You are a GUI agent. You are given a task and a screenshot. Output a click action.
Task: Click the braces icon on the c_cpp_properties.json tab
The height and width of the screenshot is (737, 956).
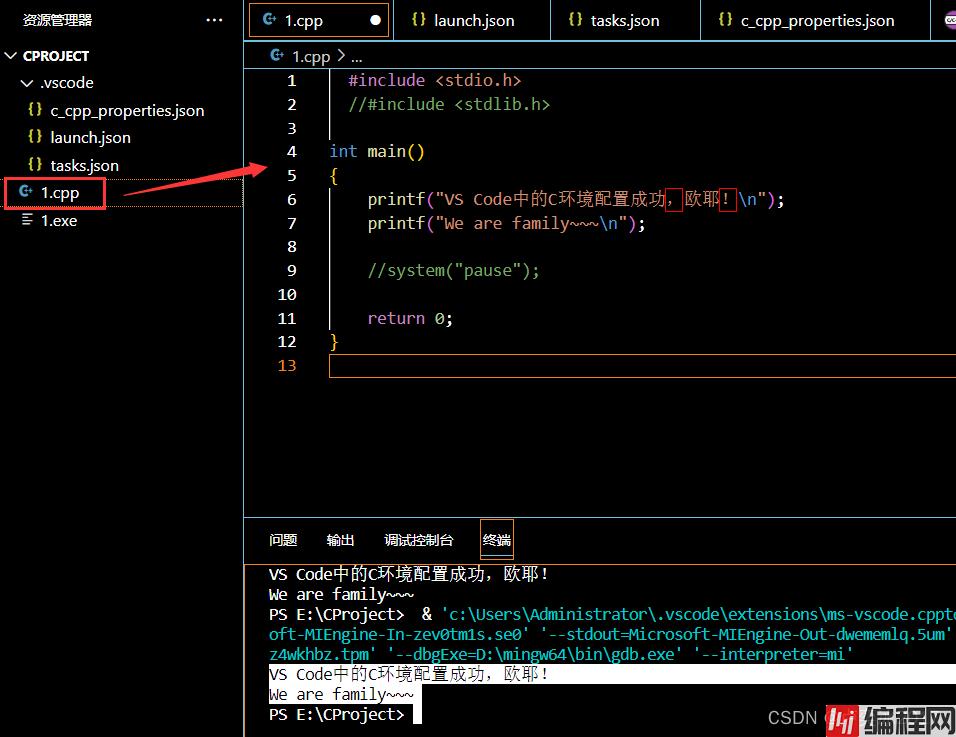tap(725, 20)
